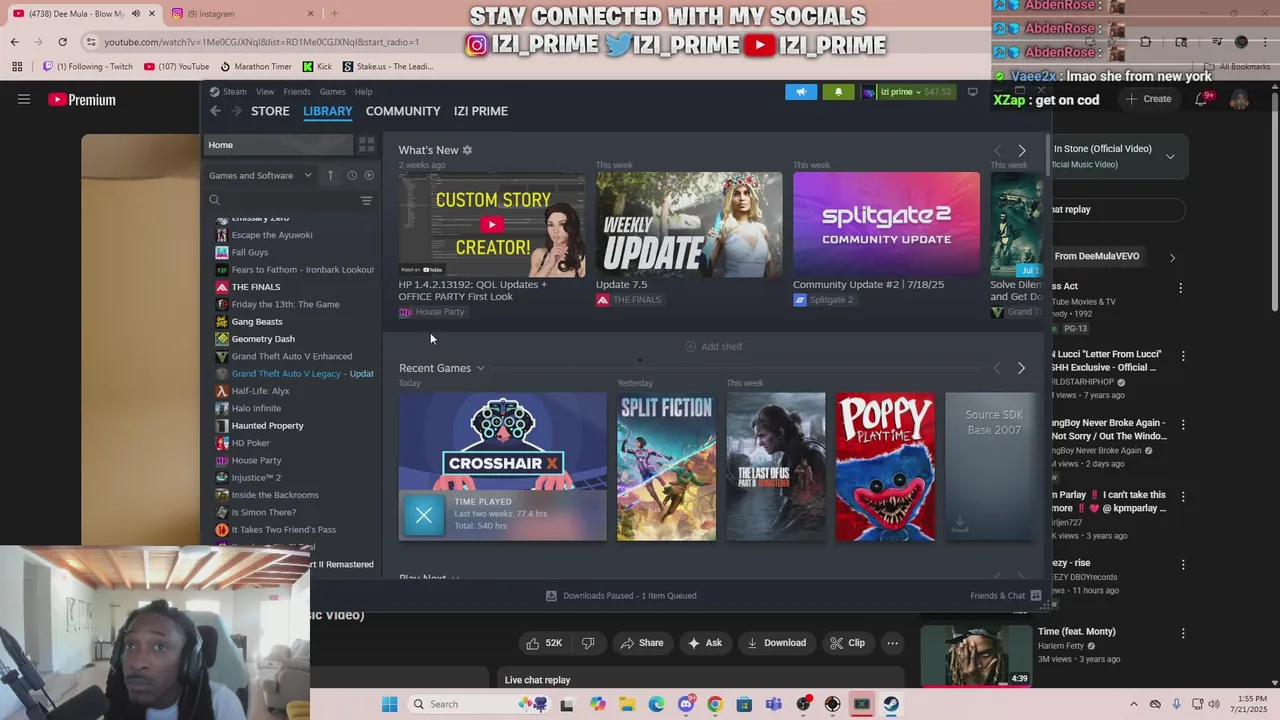
Task: Open Steam LIBRARY tab
Action: (x=328, y=111)
